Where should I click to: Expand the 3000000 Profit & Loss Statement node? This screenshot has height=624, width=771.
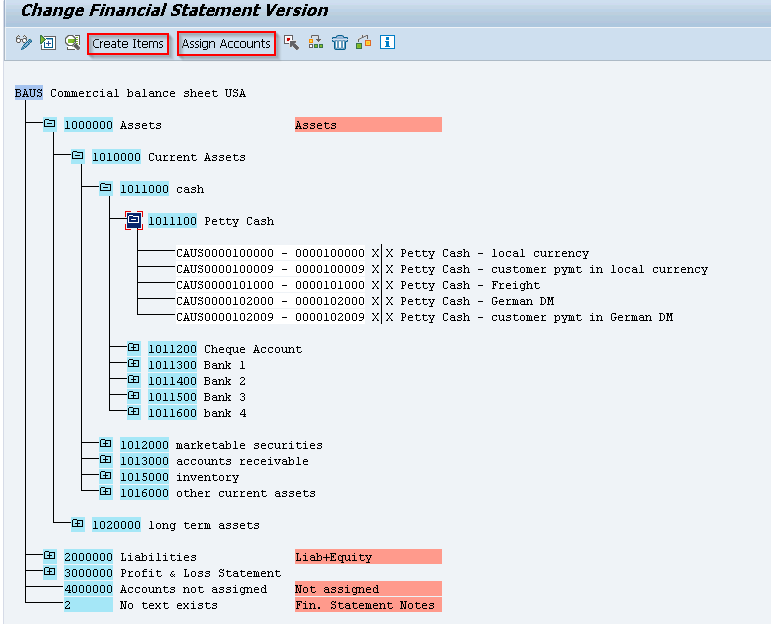50,571
